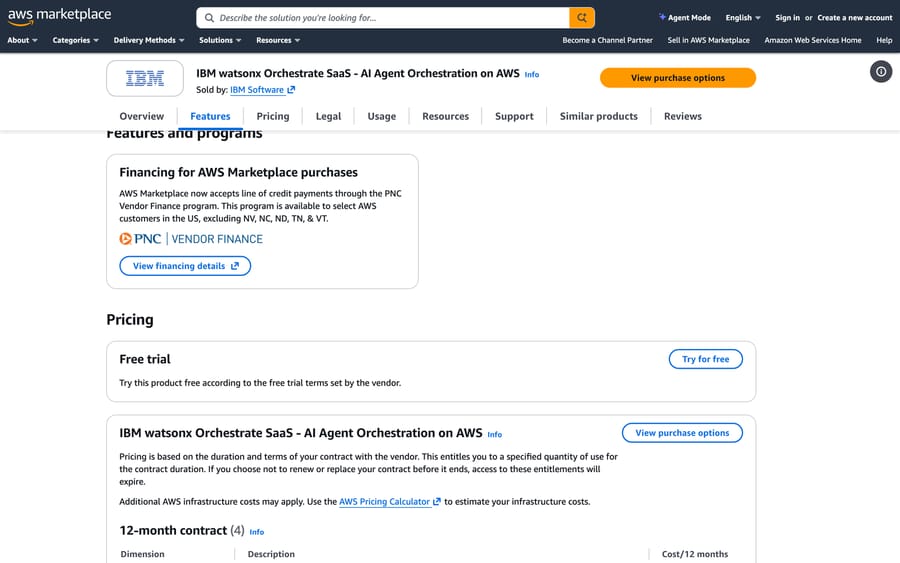Open the English language dropdown
The height and width of the screenshot is (563, 900).
point(743,18)
